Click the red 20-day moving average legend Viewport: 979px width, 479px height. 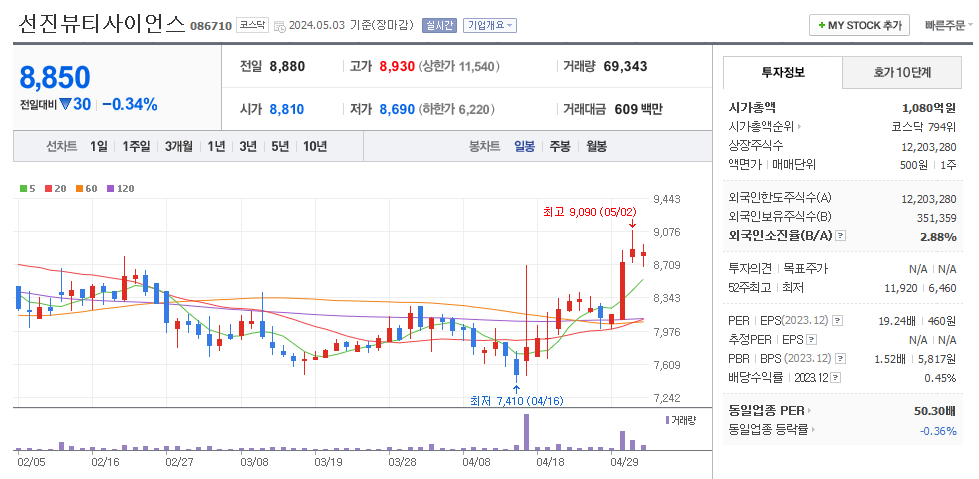(56, 188)
